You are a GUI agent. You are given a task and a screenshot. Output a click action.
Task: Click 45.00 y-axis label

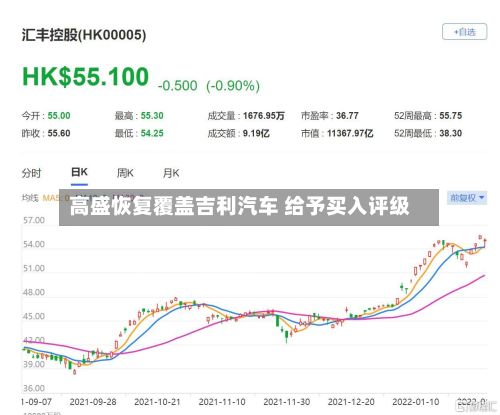click(x=34, y=316)
